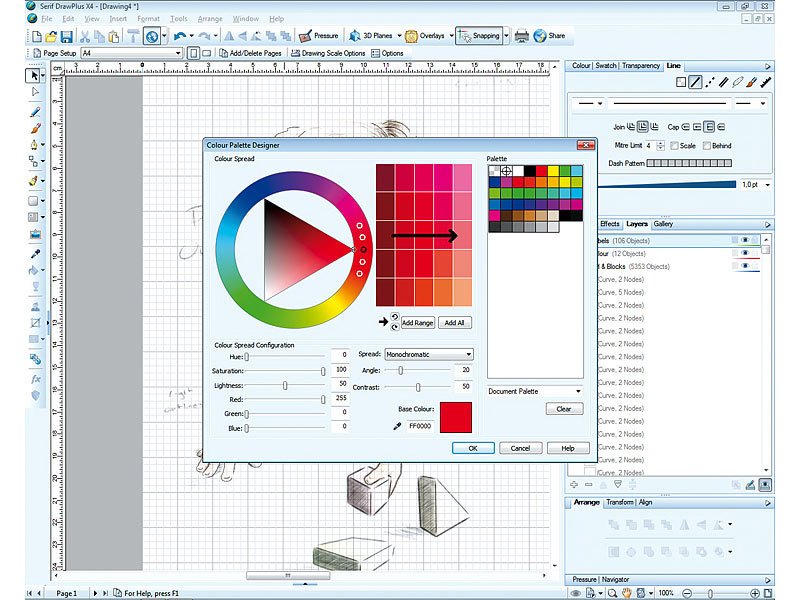Activate the 3D Planes toolbar icon

[376, 36]
